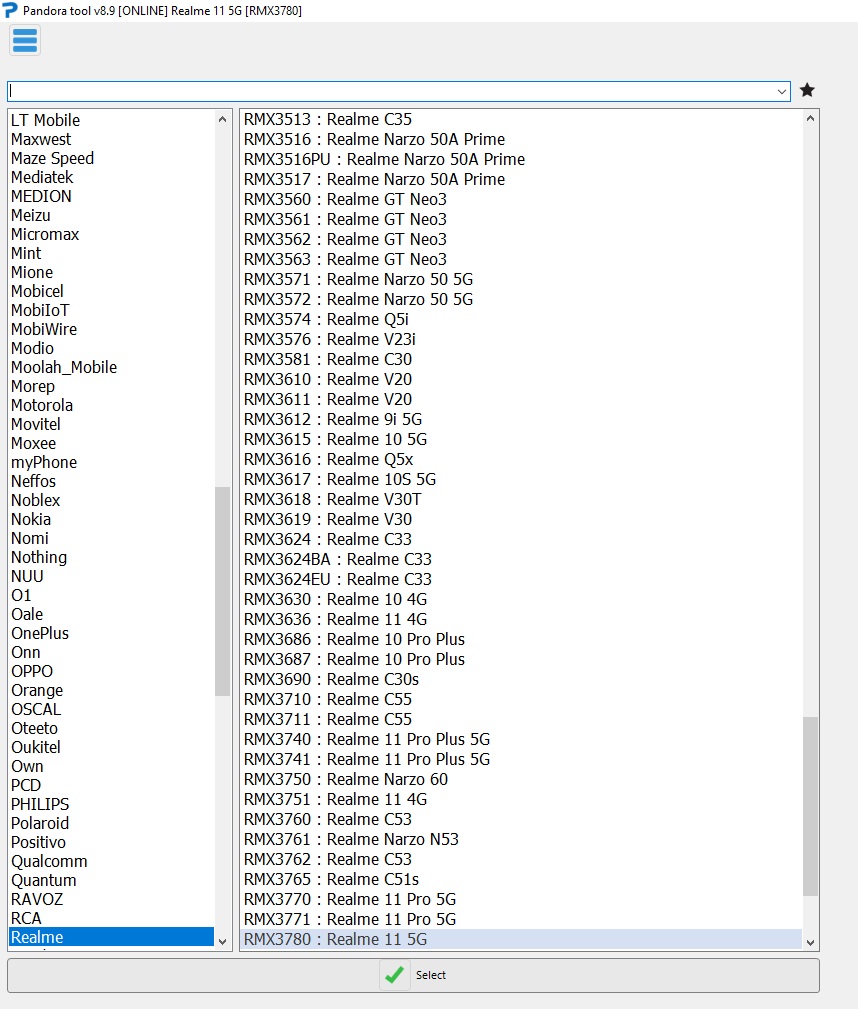Select myPhone brand
Image resolution: width=858 pixels, height=1009 pixels.
(44, 463)
